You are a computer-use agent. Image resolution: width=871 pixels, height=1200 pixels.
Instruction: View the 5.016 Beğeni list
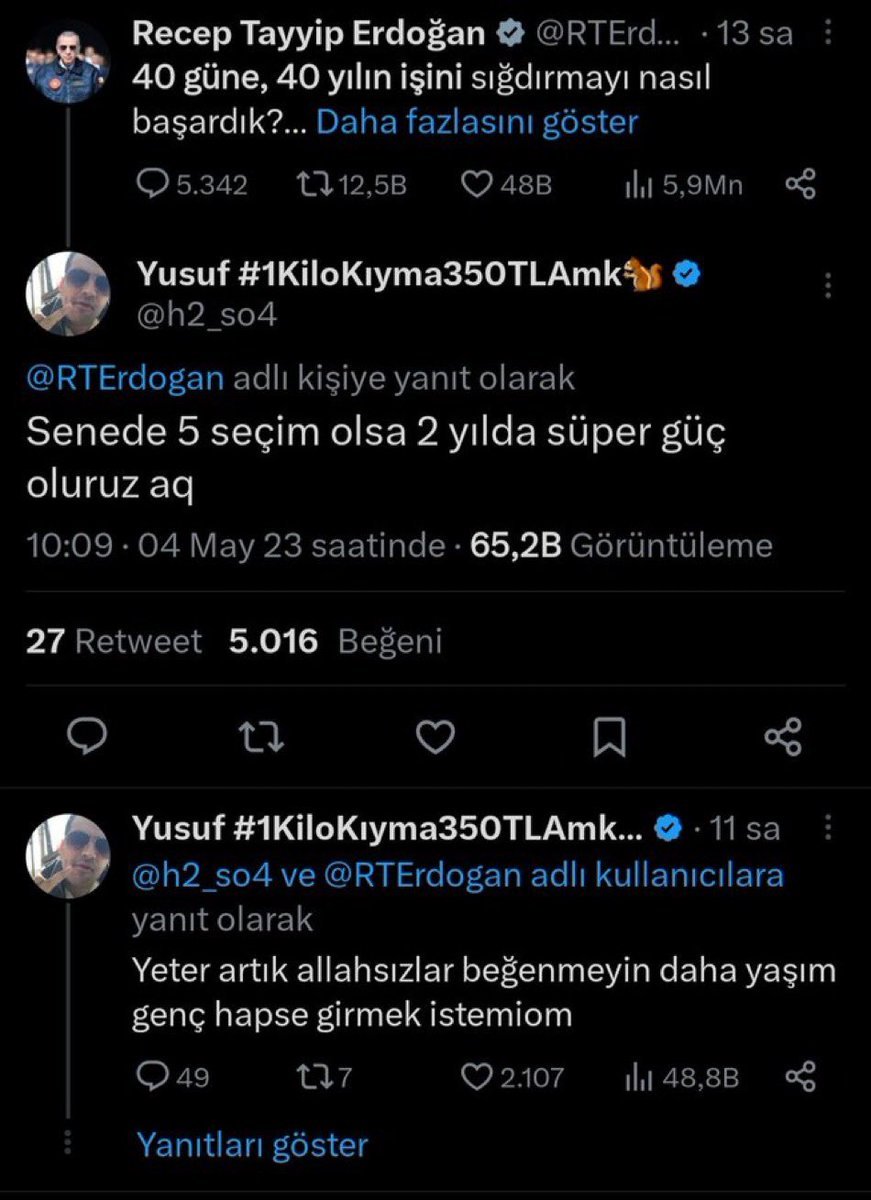pos(335,641)
